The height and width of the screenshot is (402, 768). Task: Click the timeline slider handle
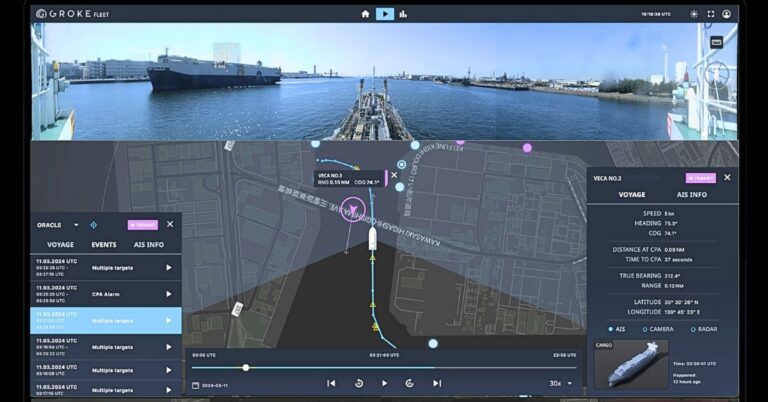246,367
